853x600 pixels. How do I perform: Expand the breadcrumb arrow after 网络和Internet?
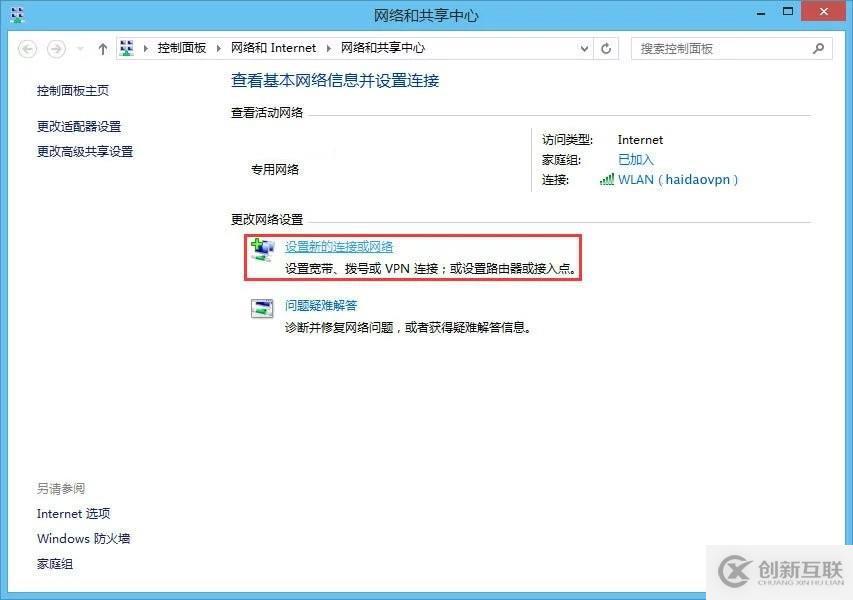point(326,48)
